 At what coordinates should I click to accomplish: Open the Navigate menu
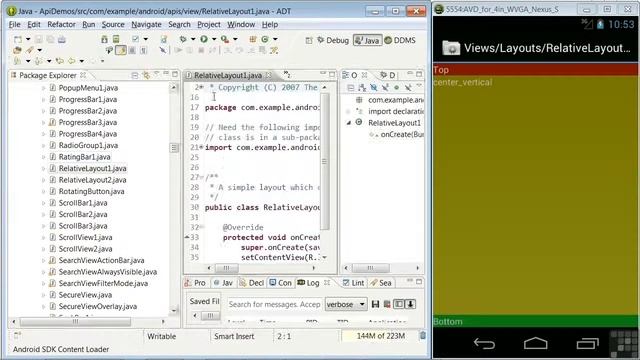click(x=146, y=24)
